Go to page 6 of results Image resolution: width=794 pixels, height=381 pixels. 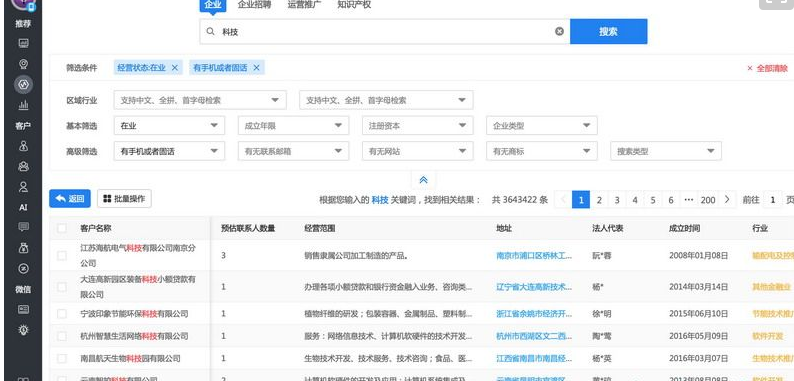(x=670, y=200)
